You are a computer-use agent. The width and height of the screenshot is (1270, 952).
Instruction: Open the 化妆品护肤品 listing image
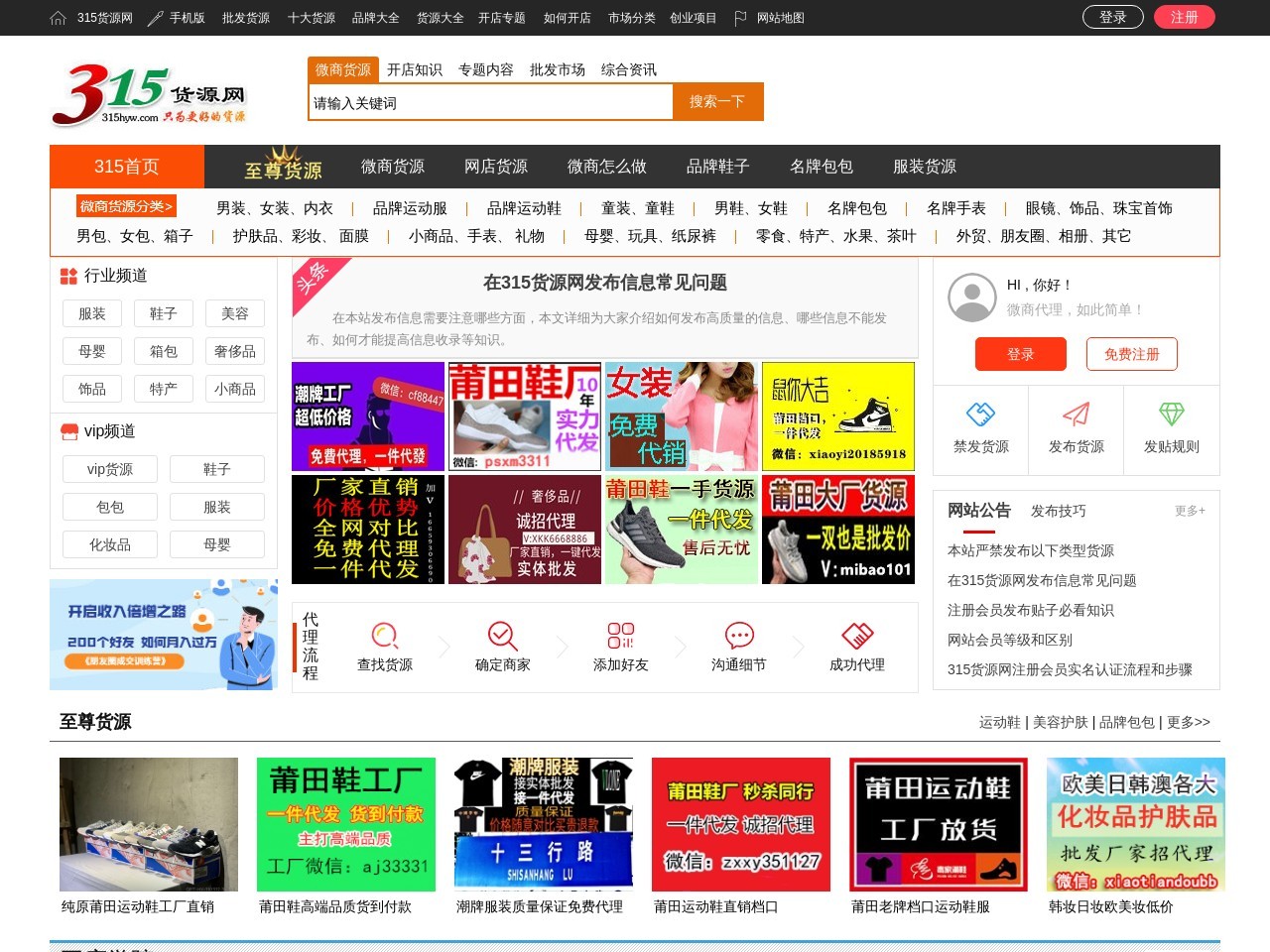tap(1136, 824)
